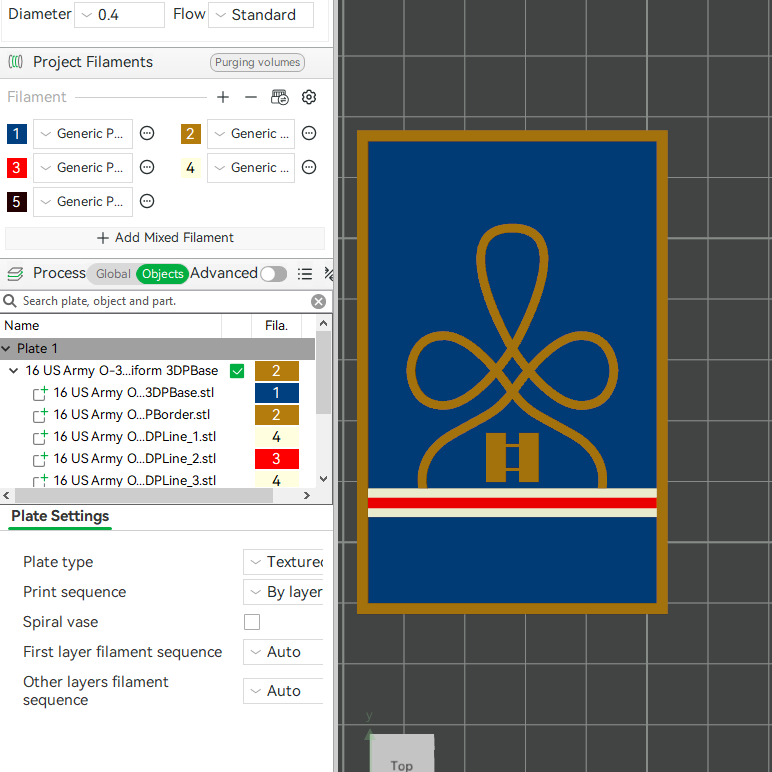This screenshot has width=772, height=772.
Task: Click the blue filament 1 color swatch
Action: [x=16, y=133]
